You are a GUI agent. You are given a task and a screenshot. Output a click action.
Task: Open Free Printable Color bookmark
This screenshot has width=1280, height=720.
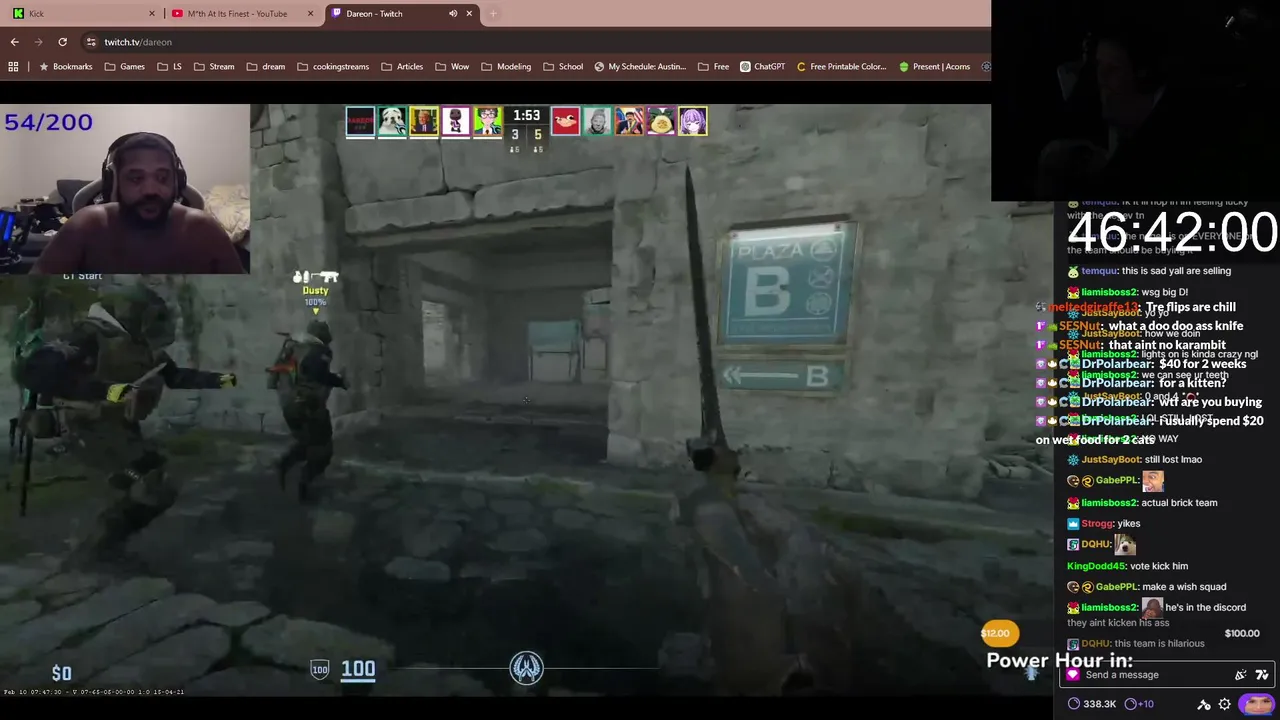click(x=842, y=67)
